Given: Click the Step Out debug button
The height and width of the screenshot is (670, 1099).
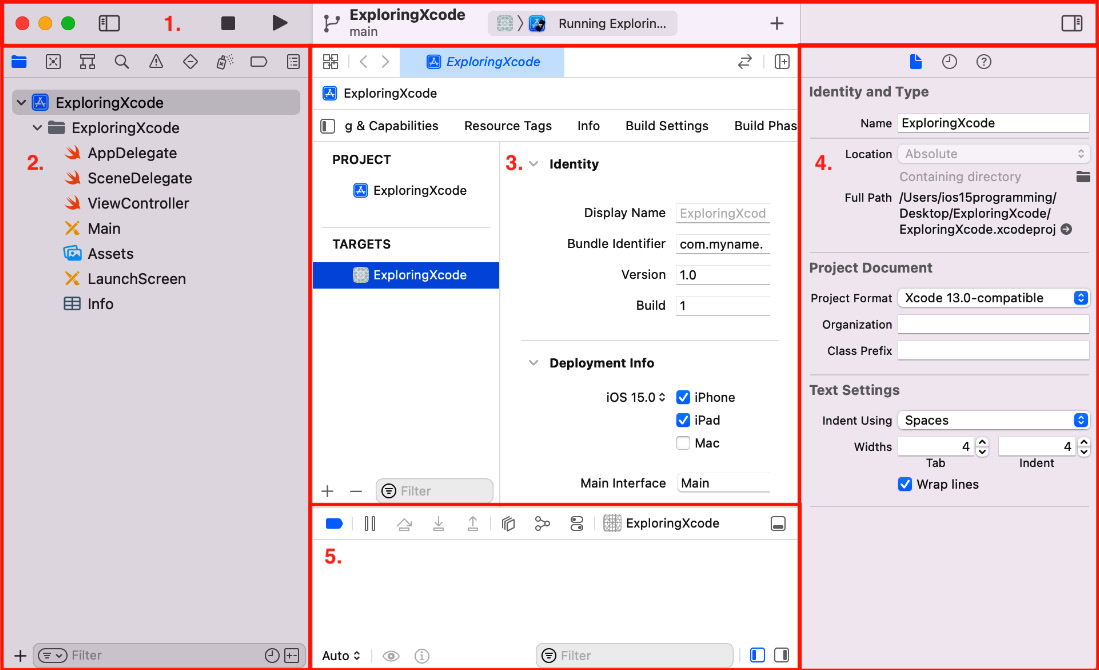Looking at the screenshot, I should click(473, 524).
